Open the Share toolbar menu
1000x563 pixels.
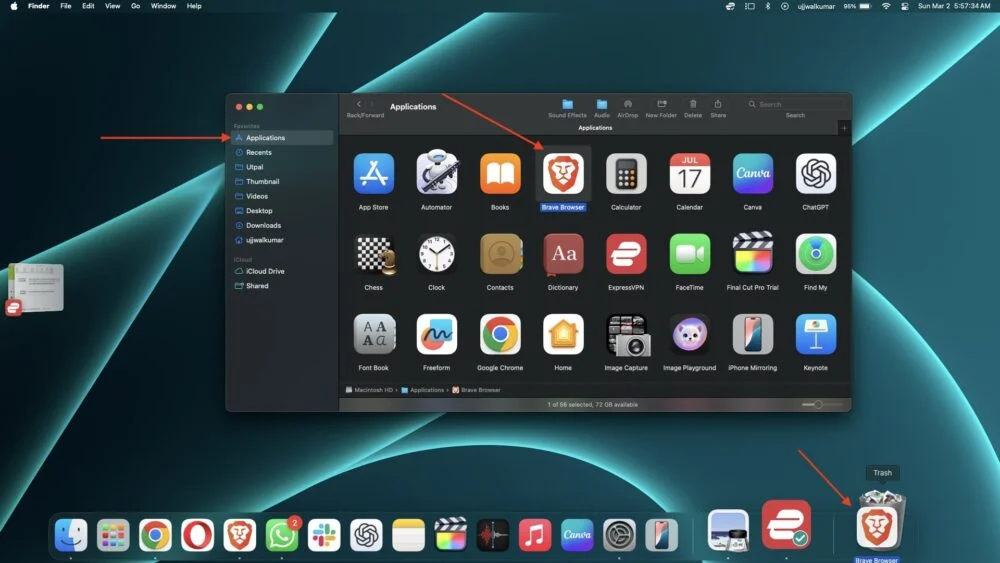(718, 104)
